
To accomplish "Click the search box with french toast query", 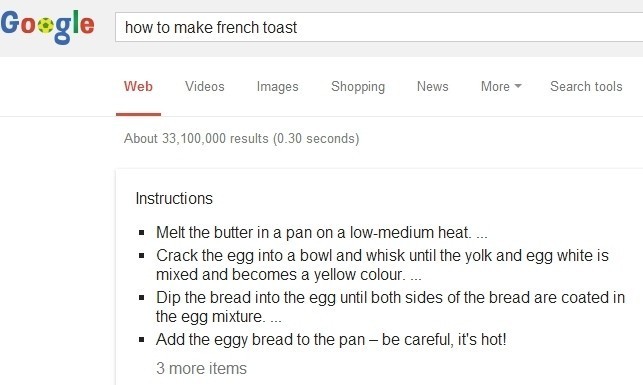I will (x=379, y=27).
